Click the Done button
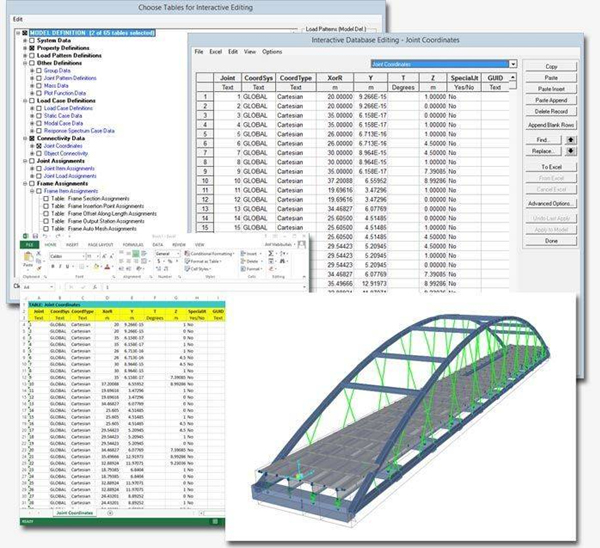The width and height of the screenshot is (600, 548). (551, 241)
